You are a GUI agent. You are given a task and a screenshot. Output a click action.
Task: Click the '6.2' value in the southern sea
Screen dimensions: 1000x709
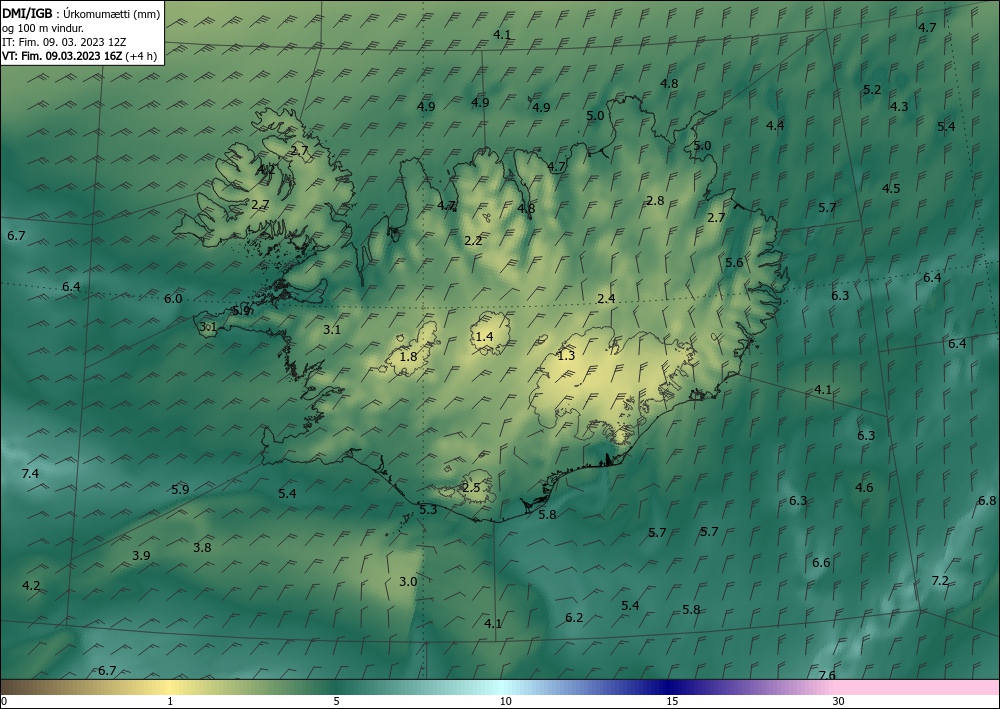point(574,617)
